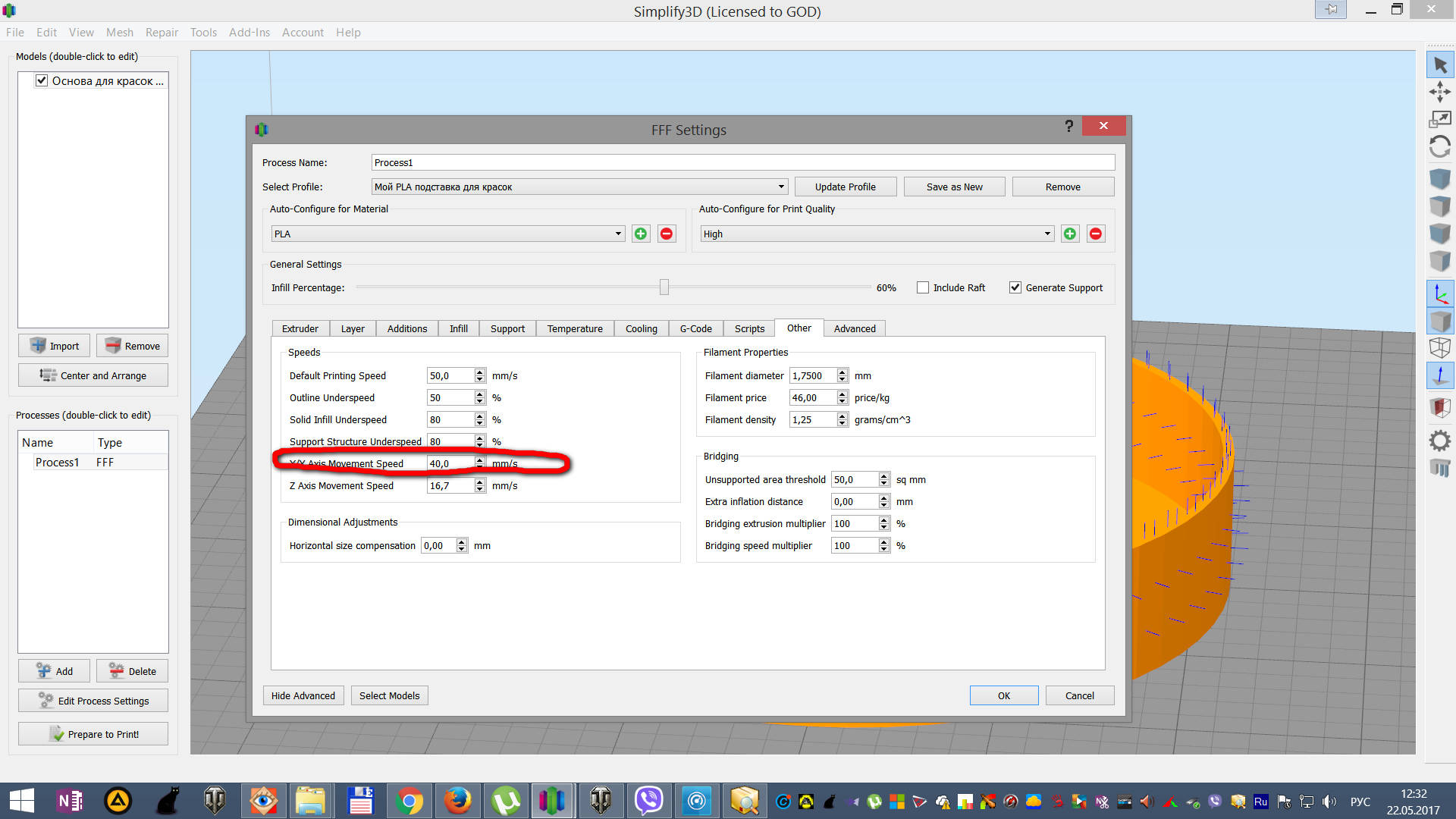Add new material with green plus icon

coord(641,234)
